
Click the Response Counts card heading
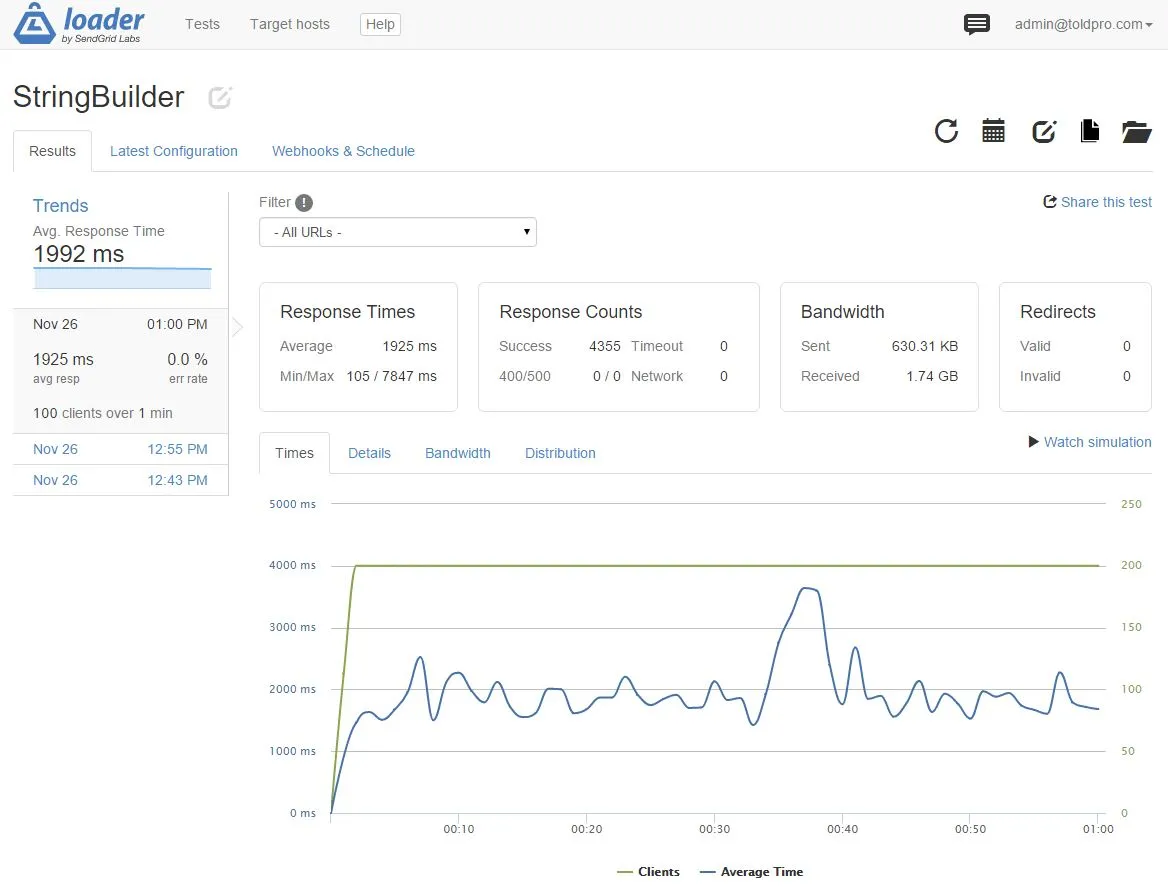571,312
